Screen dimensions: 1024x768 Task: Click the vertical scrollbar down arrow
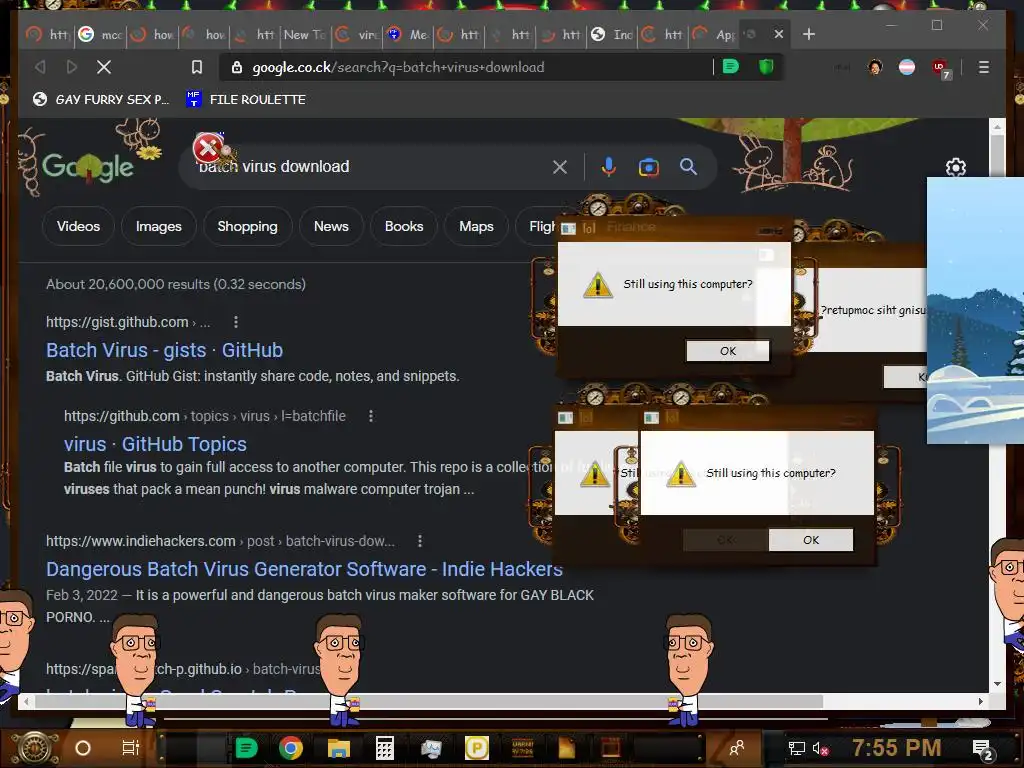tap(997, 684)
